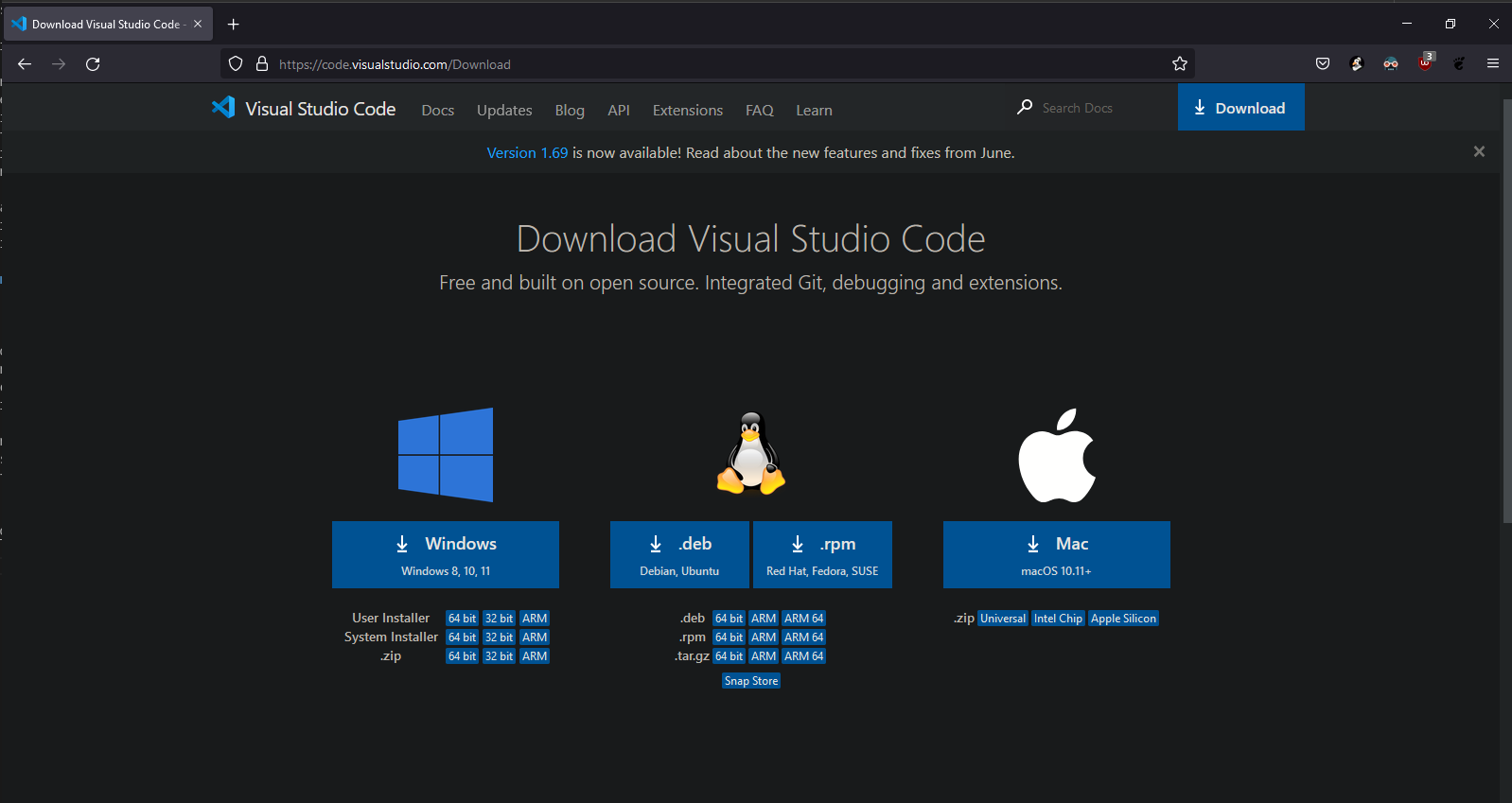This screenshot has width=1512, height=803.
Task: Select System Installer 32 bit
Action: pos(499,637)
